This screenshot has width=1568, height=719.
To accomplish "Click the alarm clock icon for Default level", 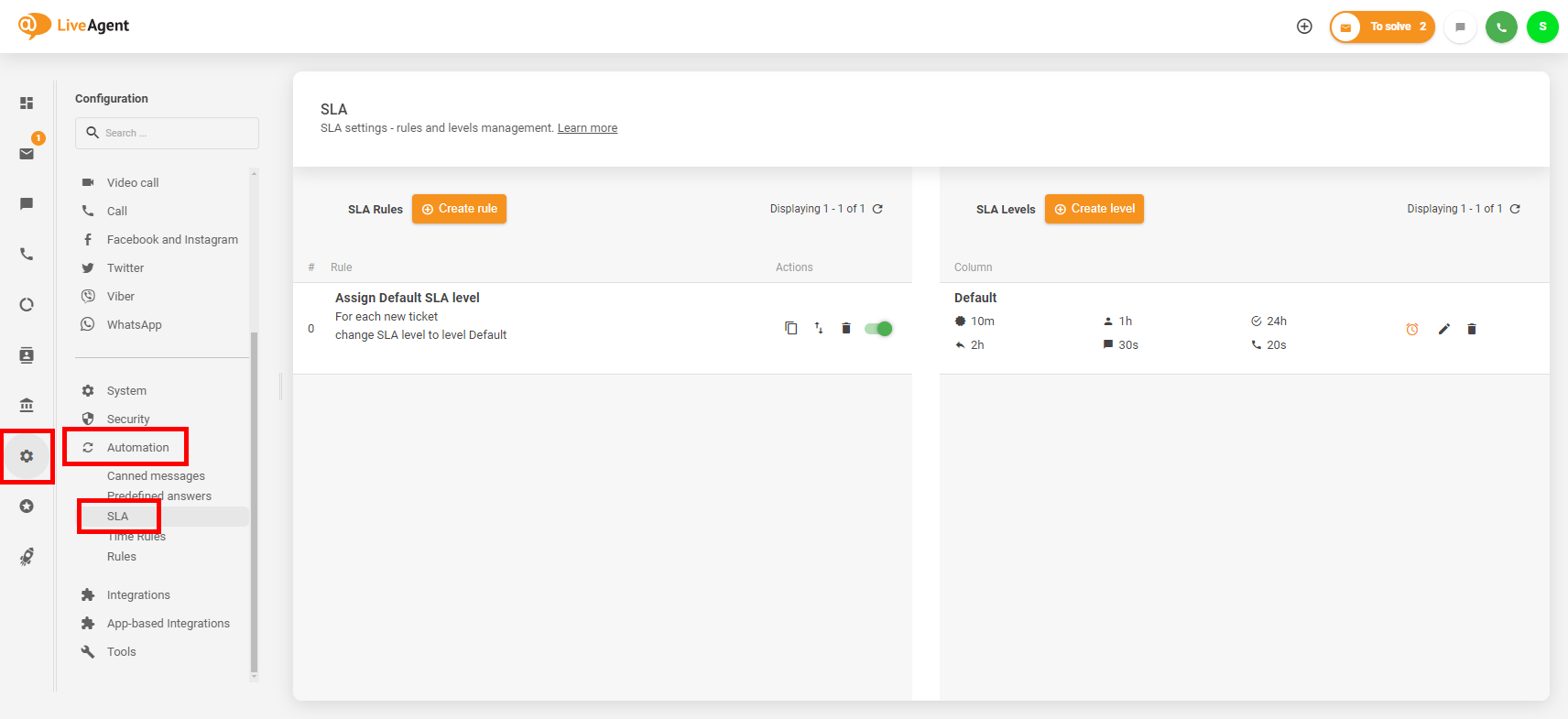I will [1412, 330].
